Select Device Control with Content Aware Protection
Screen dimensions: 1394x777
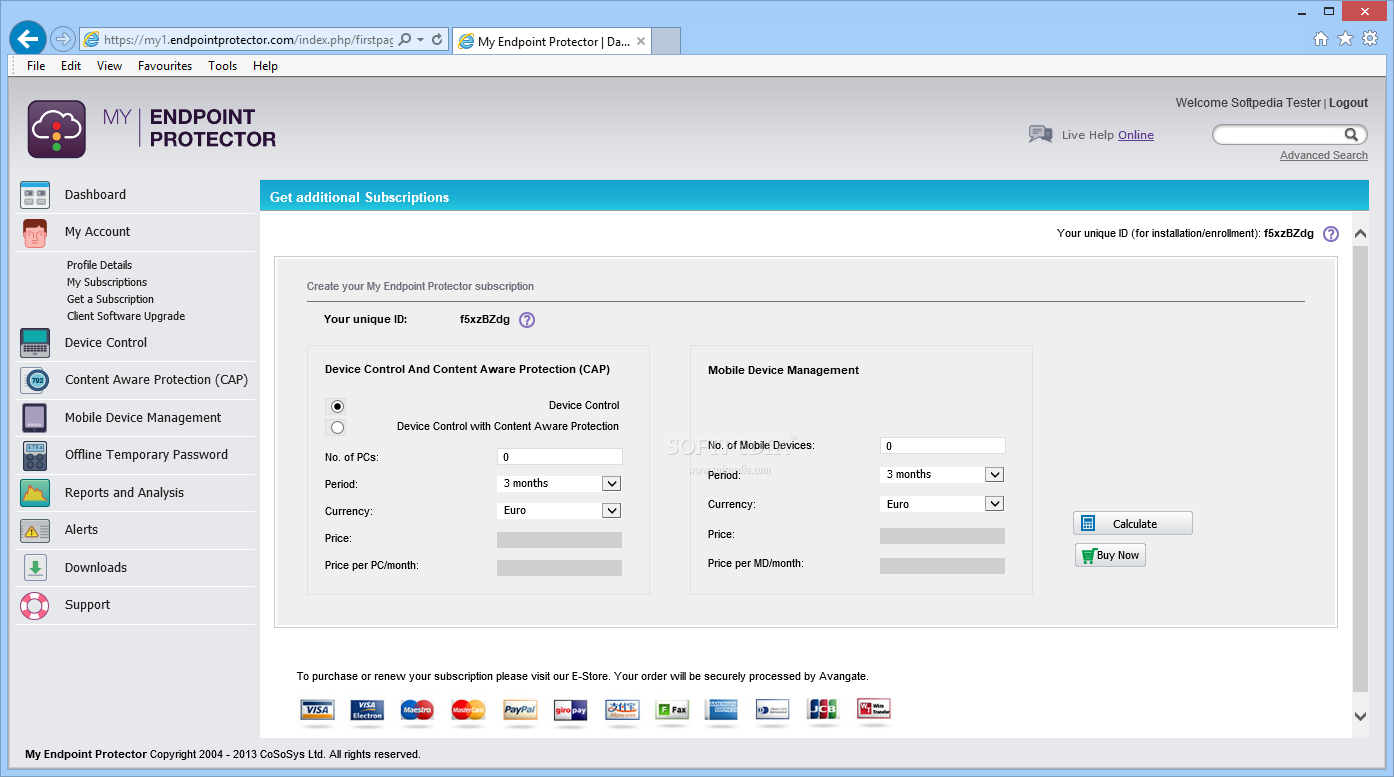pos(337,427)
